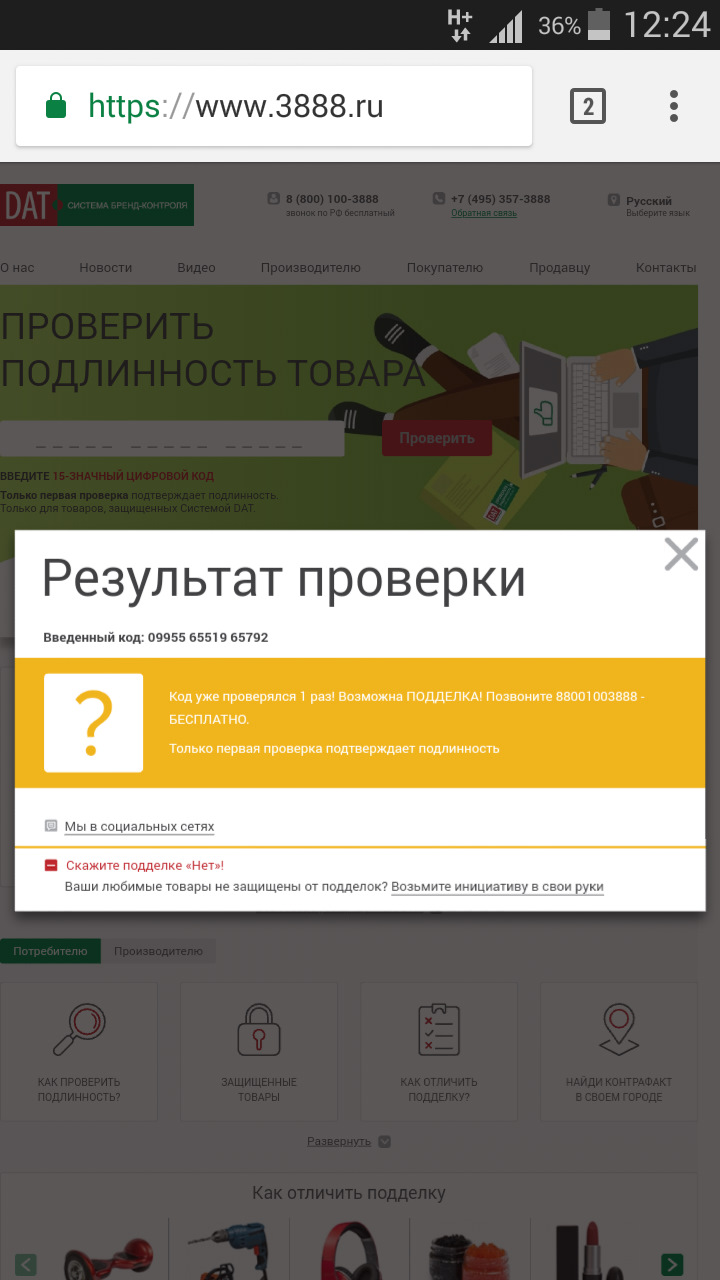The height and width of the screenshot is (1280, 720).
Task: Click the red Проверить button
Action: click(437, 438)
